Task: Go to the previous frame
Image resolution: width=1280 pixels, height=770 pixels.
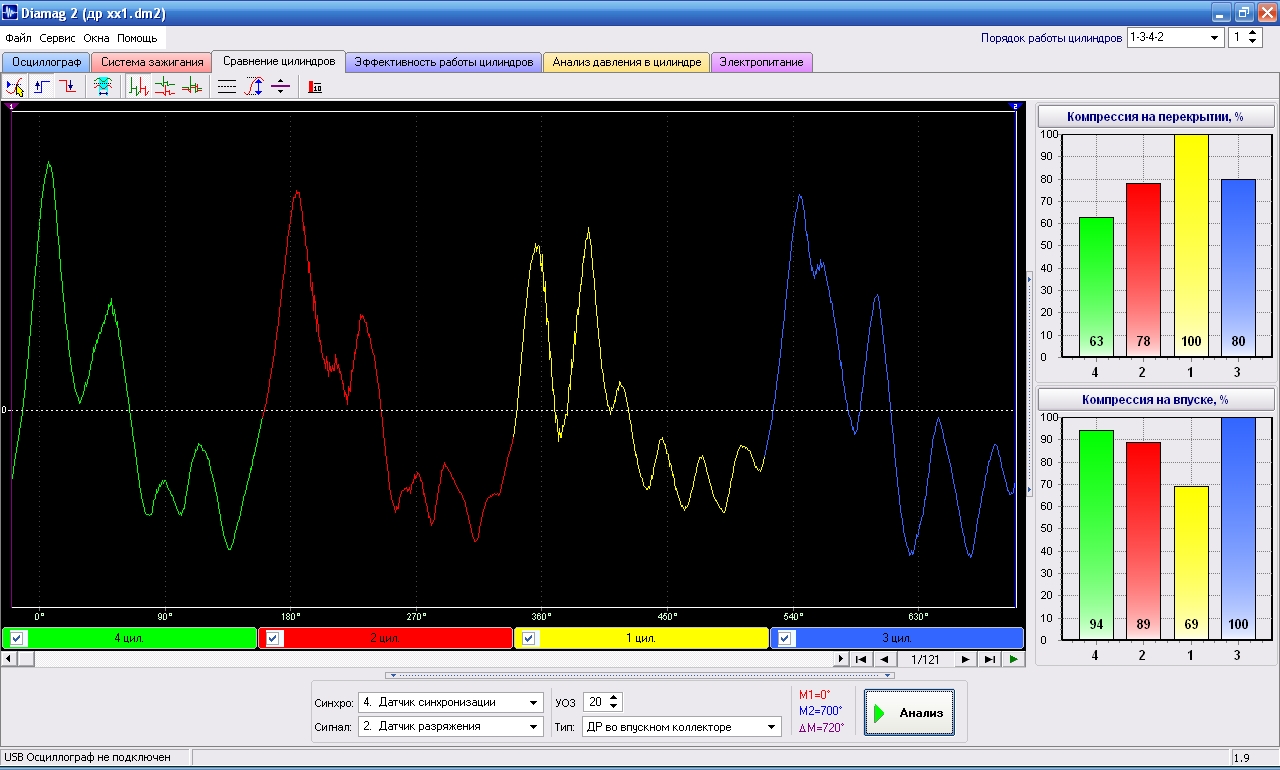Action: tap(884, 659)
